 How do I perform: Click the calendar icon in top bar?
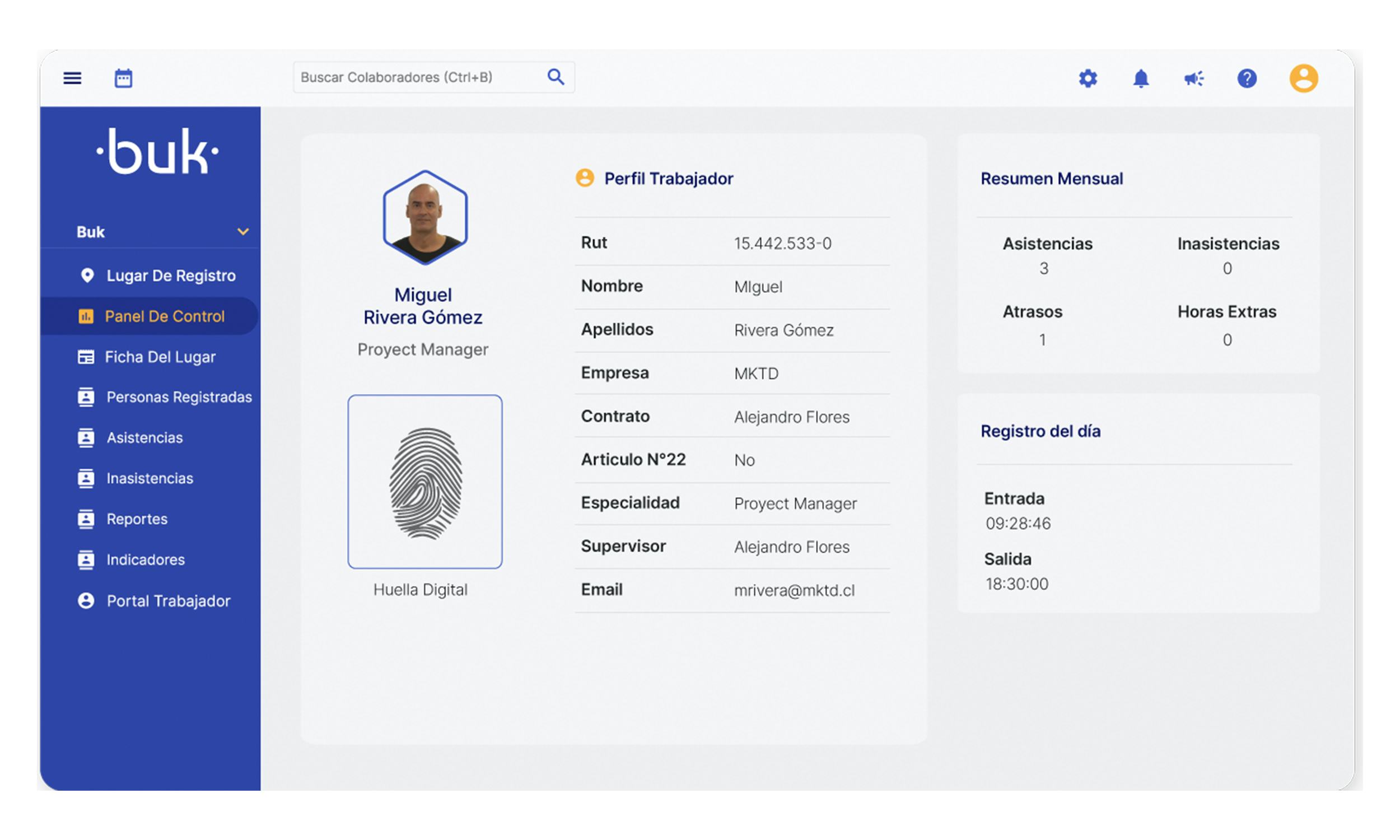pyautogui.click(x=123, y=77)
